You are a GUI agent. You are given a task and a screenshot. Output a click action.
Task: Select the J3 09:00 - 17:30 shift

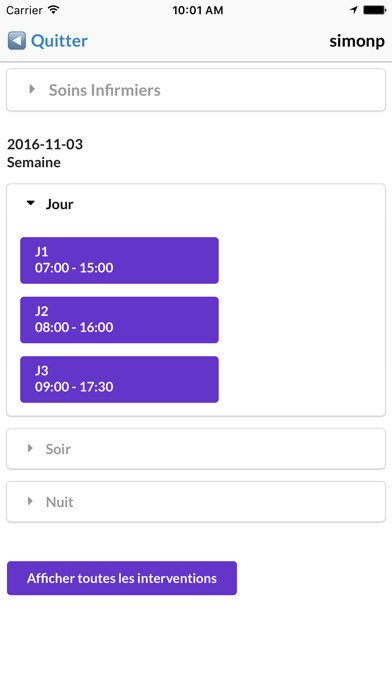(x=119, y=379)
